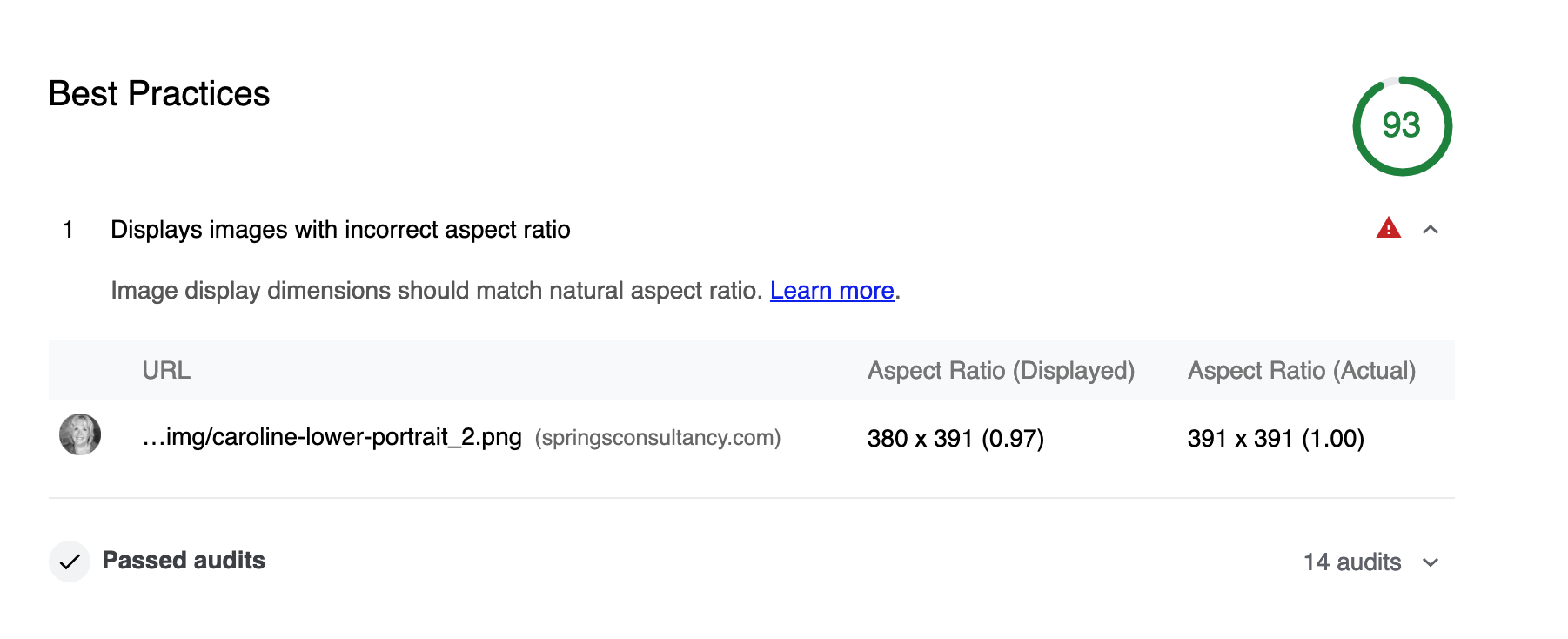This screenshot has width=1568, height=639.
Task: Select the Best Practices heading
Action: click(x=158, y=94)
